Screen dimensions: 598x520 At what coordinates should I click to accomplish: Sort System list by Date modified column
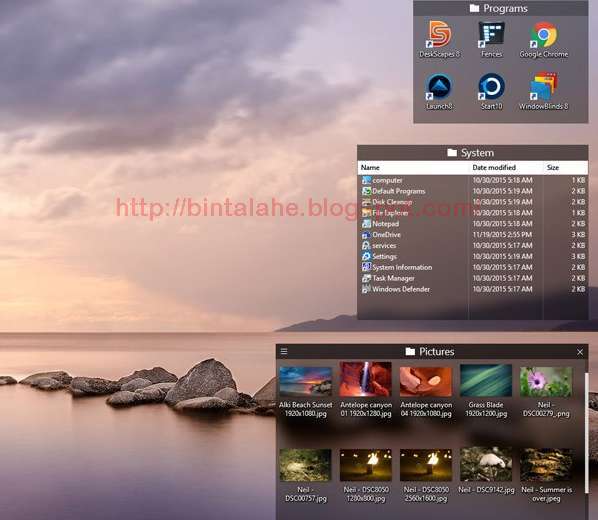coord(505,167)
